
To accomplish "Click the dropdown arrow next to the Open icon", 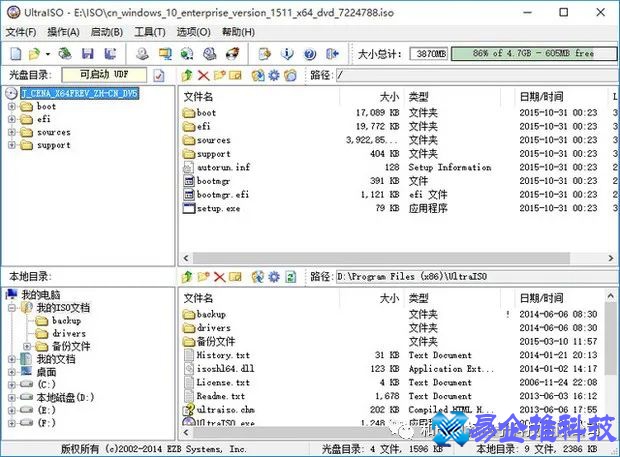I will 47,53.
